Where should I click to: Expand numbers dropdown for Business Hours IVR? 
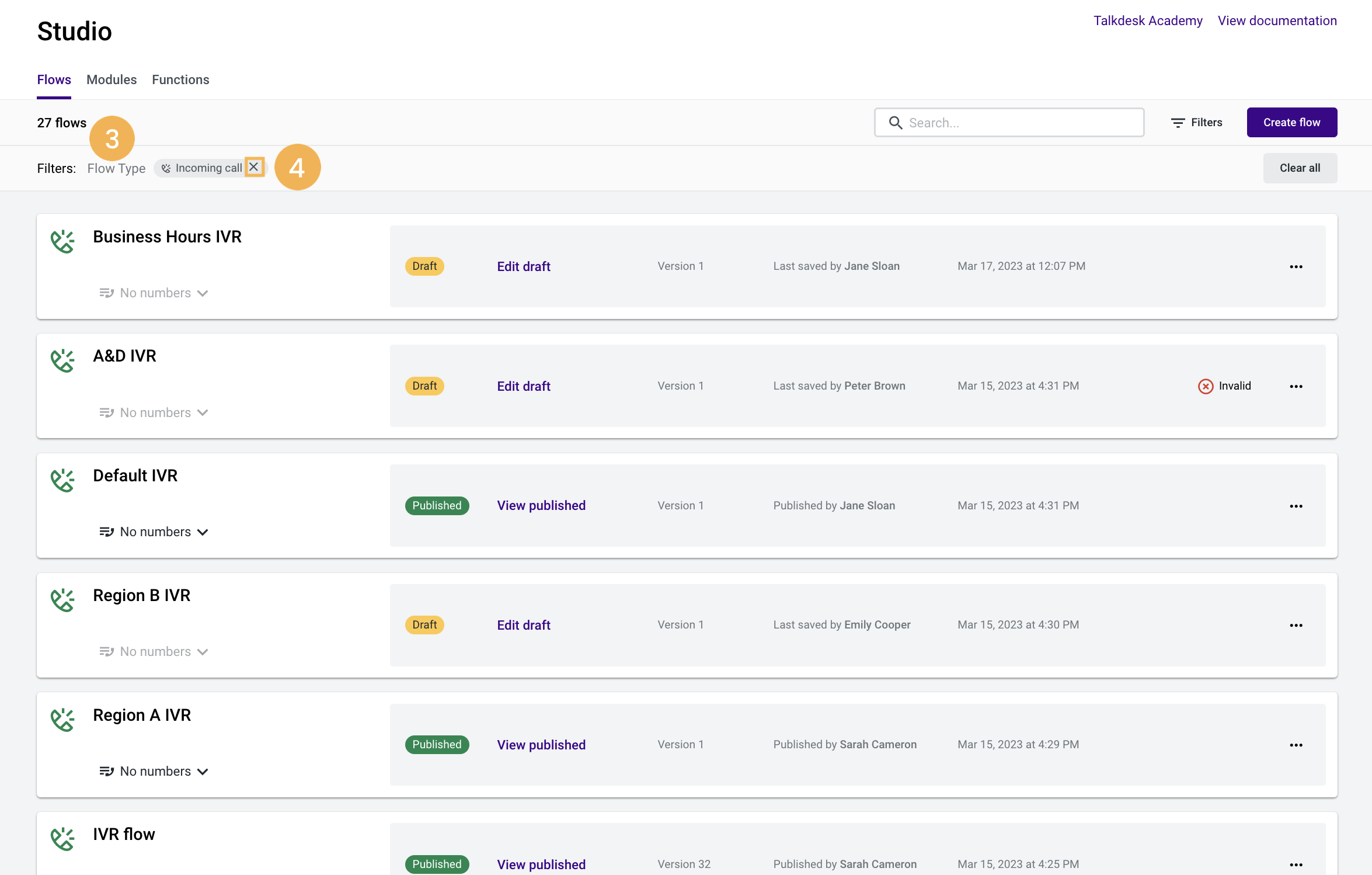pyautogui.click(x=155, y=293)
